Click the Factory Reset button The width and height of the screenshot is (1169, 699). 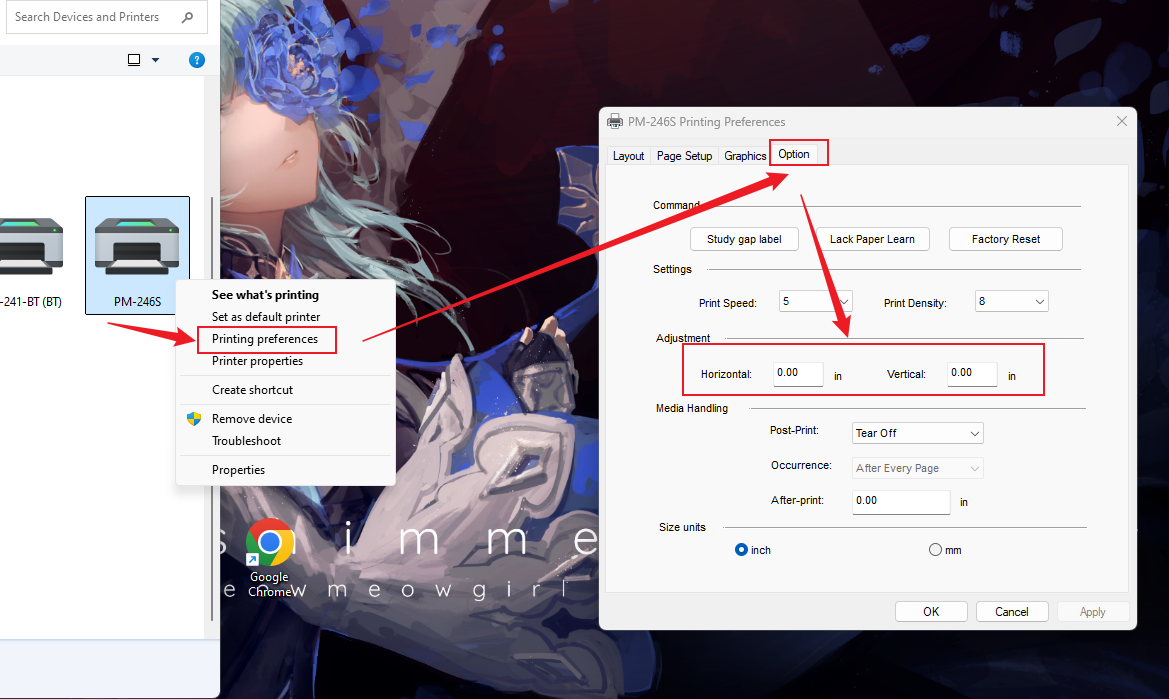[1006, 239]
